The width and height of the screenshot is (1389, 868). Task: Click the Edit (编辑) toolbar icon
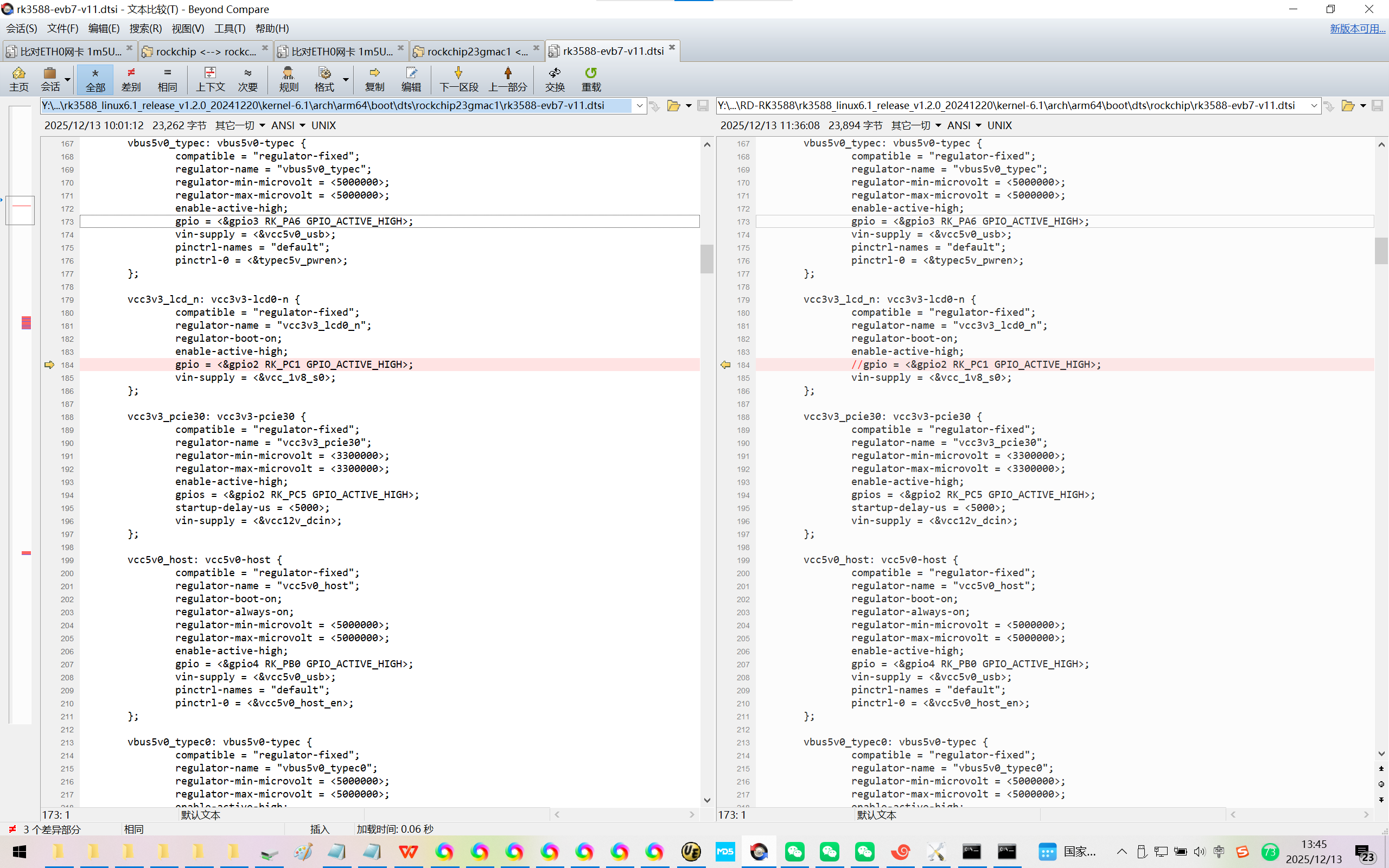click(x=411, y=79)
